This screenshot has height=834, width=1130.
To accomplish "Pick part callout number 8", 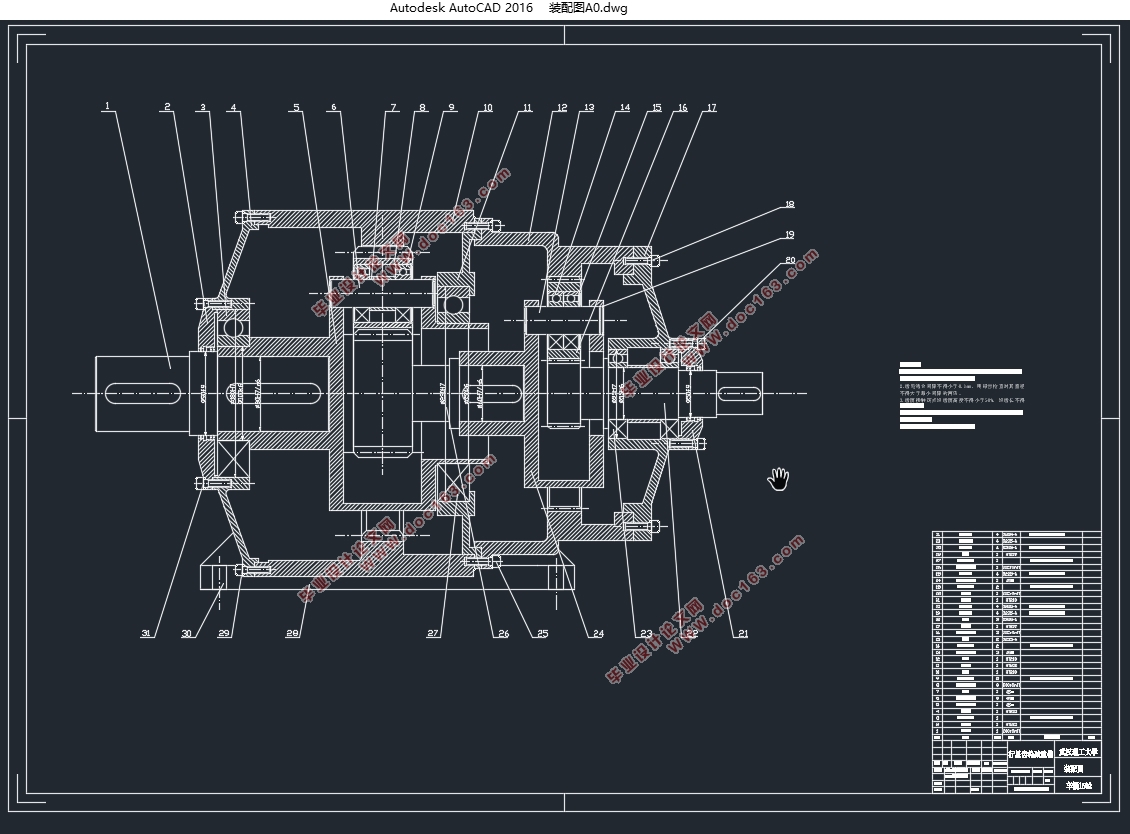I will [x=422, y=107].
